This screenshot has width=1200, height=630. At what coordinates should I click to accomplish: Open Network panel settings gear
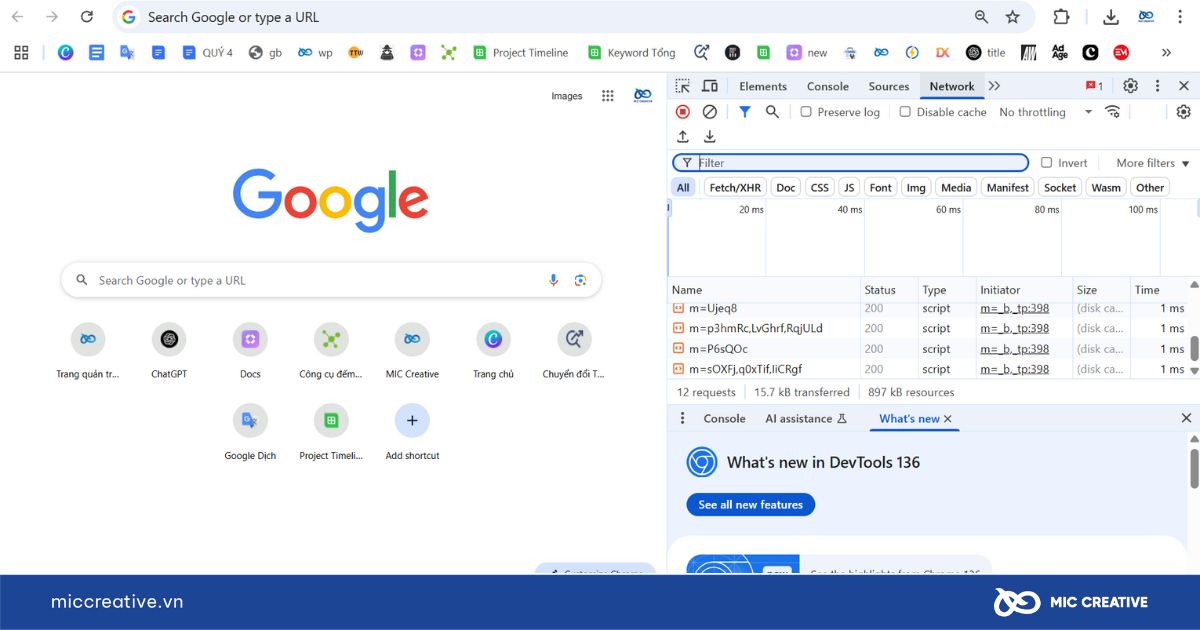(1183, 112)
